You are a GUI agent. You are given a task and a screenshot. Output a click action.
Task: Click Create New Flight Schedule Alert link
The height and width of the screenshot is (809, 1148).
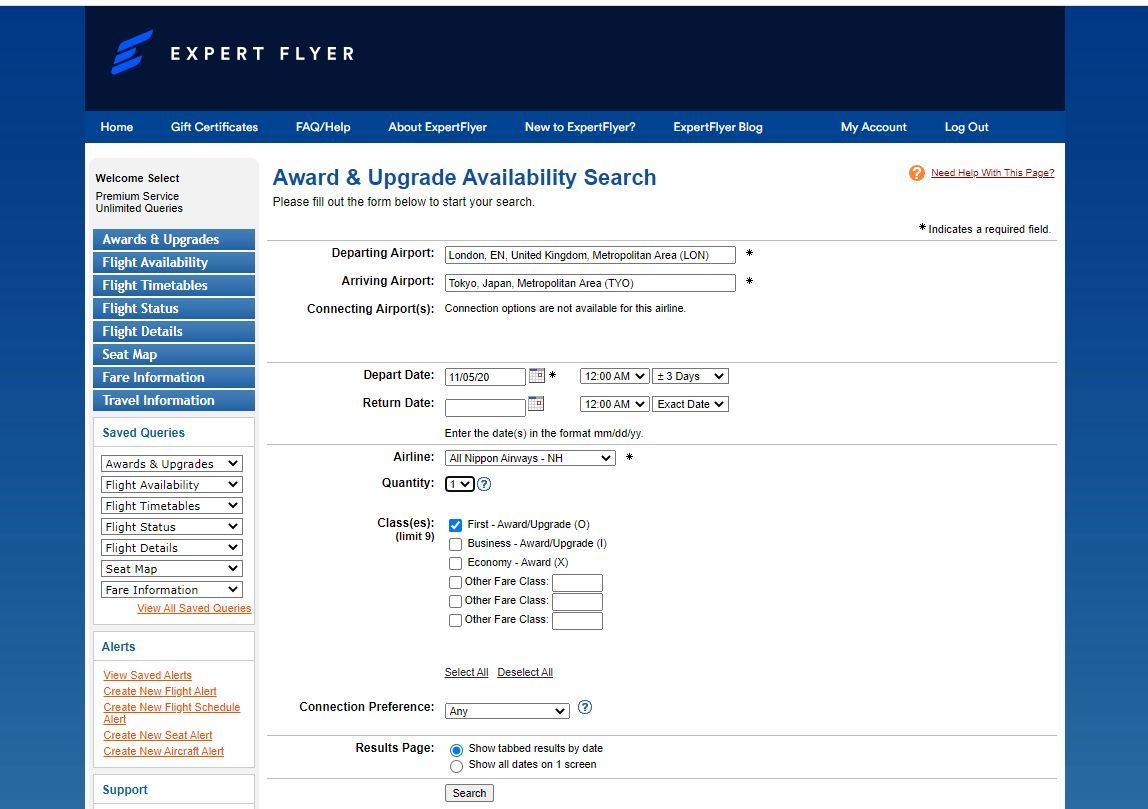[x=171, y=713]
